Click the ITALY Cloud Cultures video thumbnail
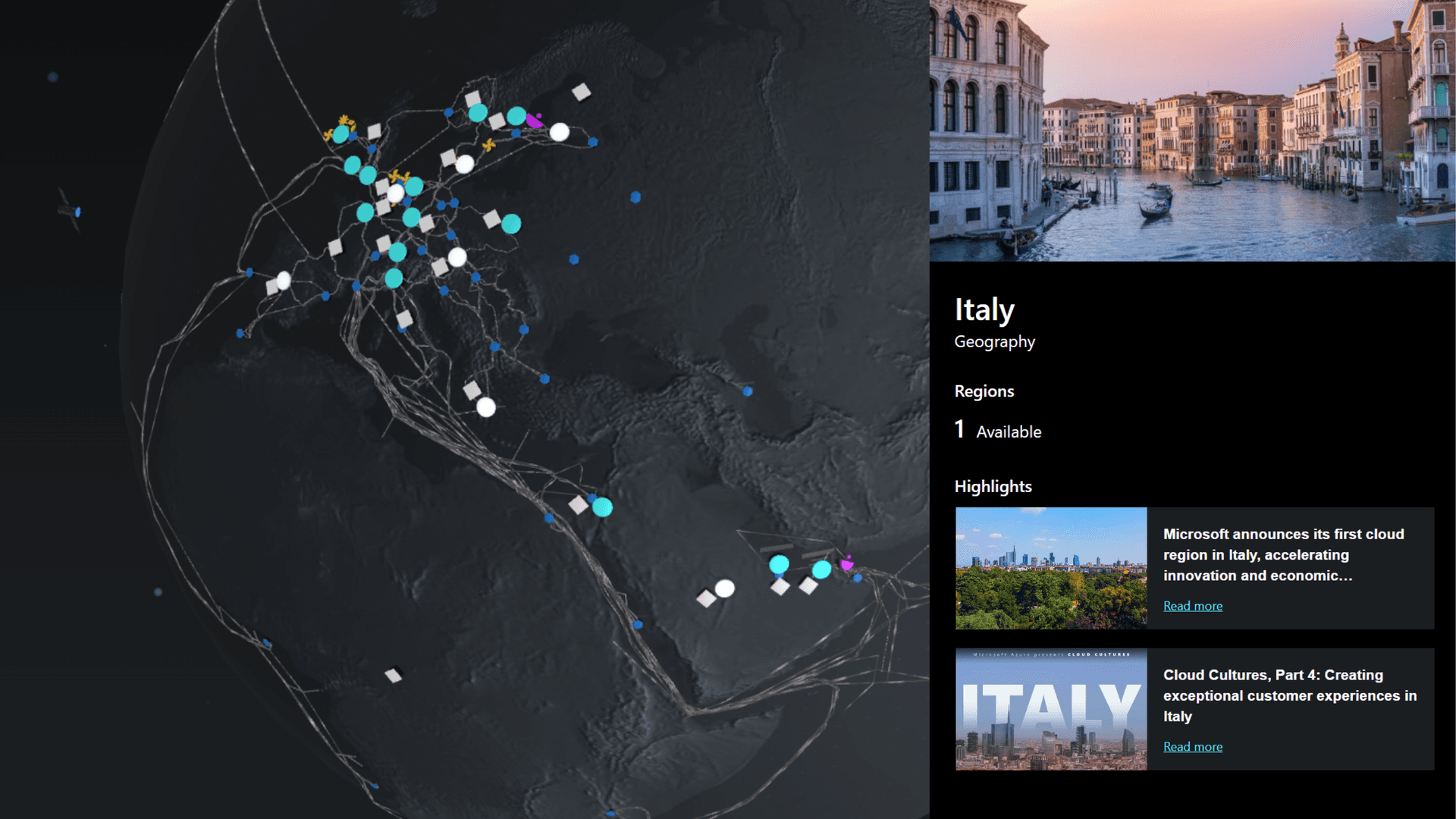The width and height of the screenshot is (1456, 819). pos(1050,708)
